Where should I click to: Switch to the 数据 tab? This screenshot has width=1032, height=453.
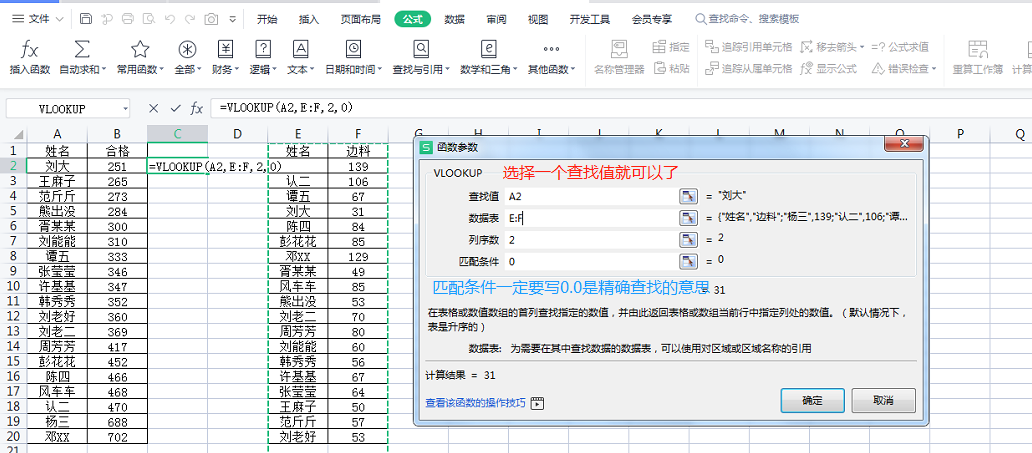[455, 19]
